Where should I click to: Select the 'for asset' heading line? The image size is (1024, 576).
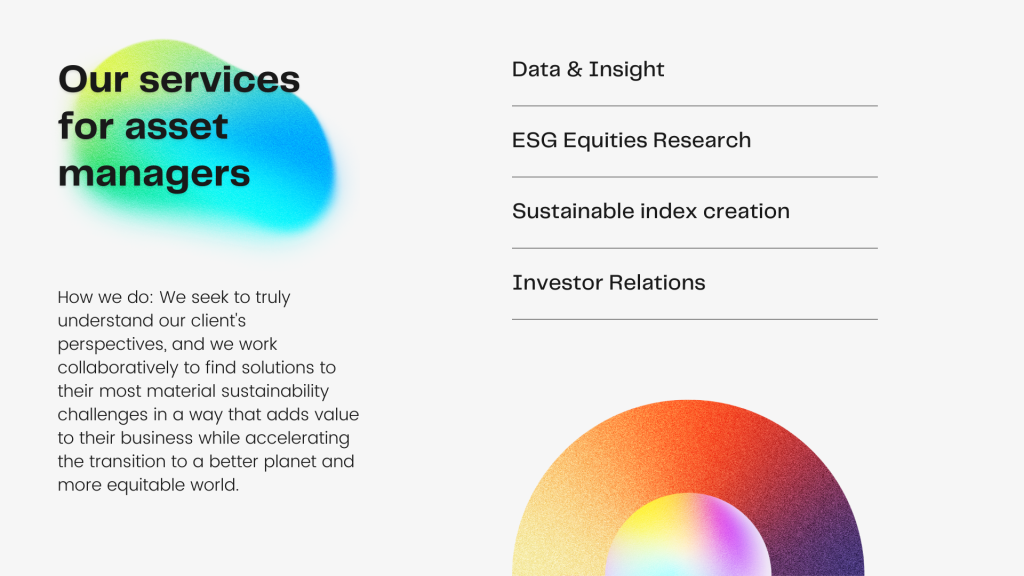point(143,127)
